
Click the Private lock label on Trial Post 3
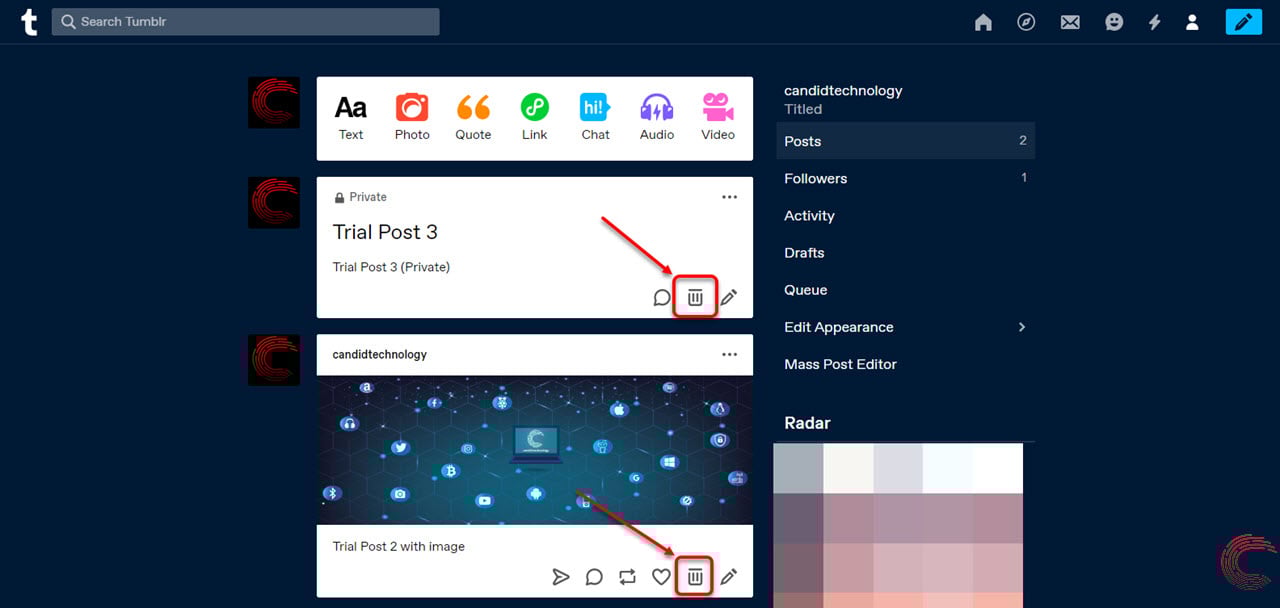tap(360, 197)
